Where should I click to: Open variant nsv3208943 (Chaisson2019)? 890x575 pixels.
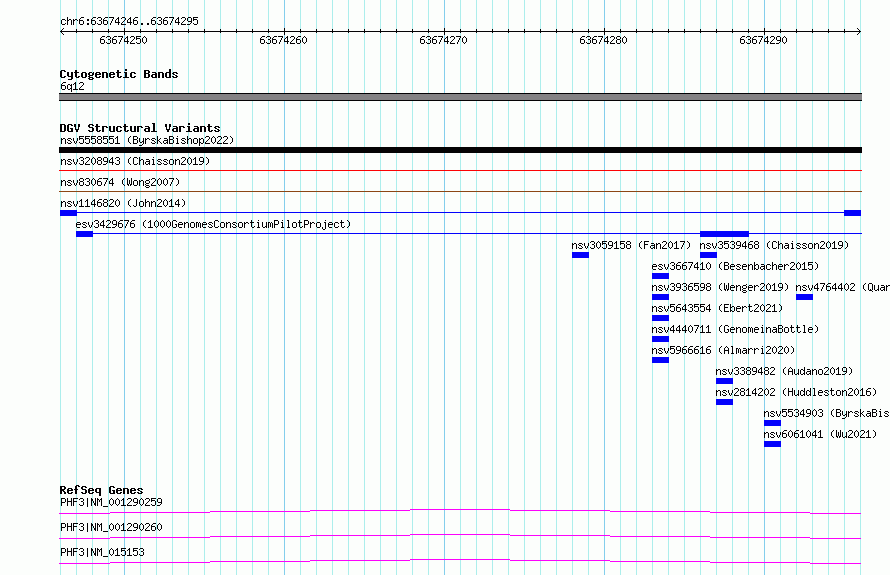click(x=135, y=161)
